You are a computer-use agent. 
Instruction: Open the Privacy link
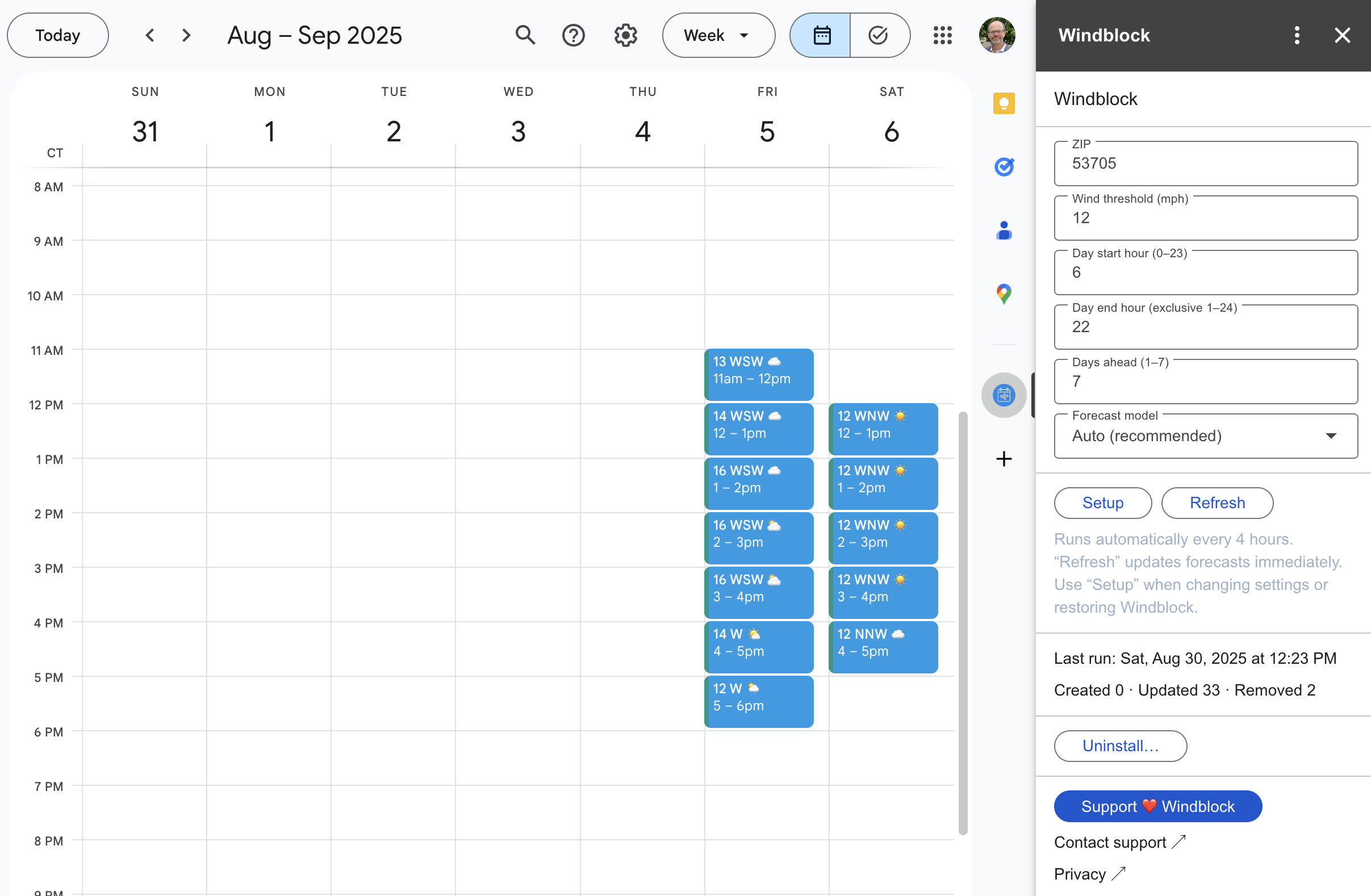pyautogui.click(x=1089, y=873)
